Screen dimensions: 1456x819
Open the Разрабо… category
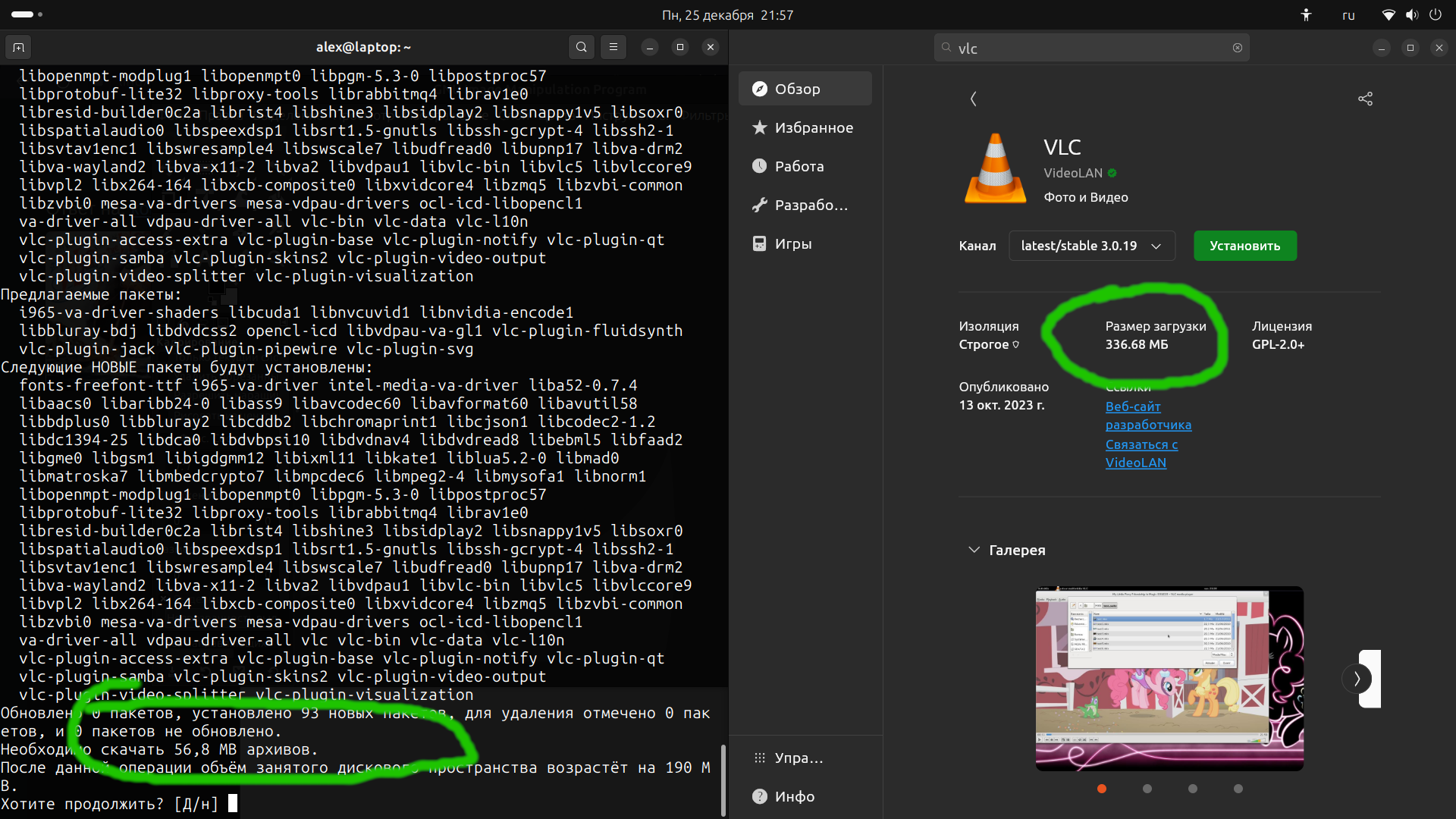tap(805, 205)
